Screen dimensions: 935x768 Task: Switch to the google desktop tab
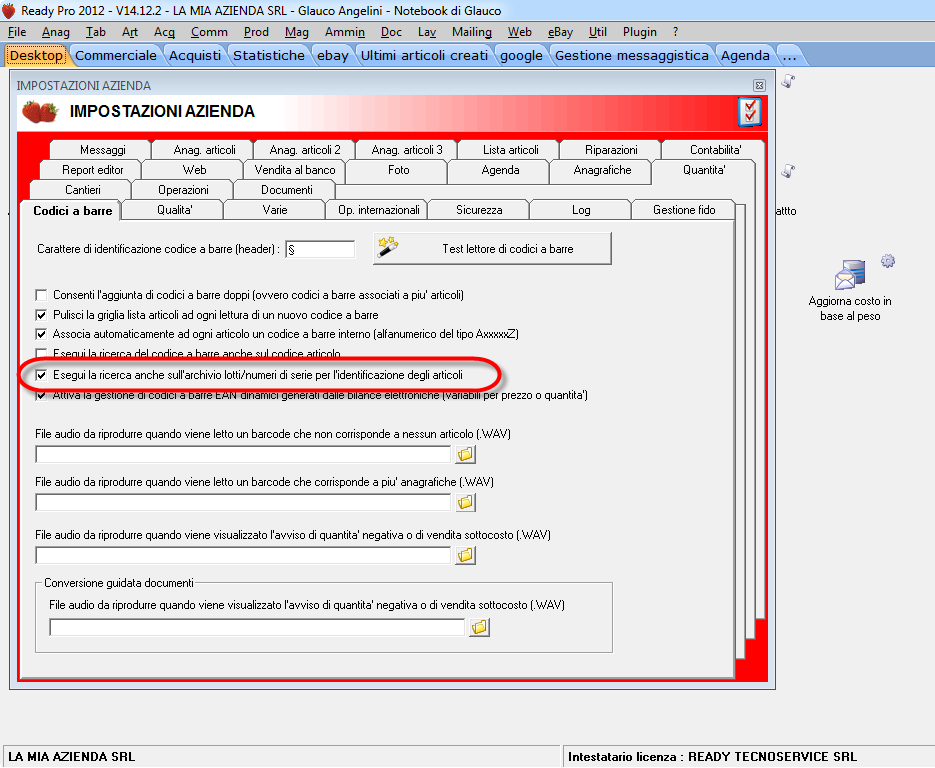(x=521, y=55)
